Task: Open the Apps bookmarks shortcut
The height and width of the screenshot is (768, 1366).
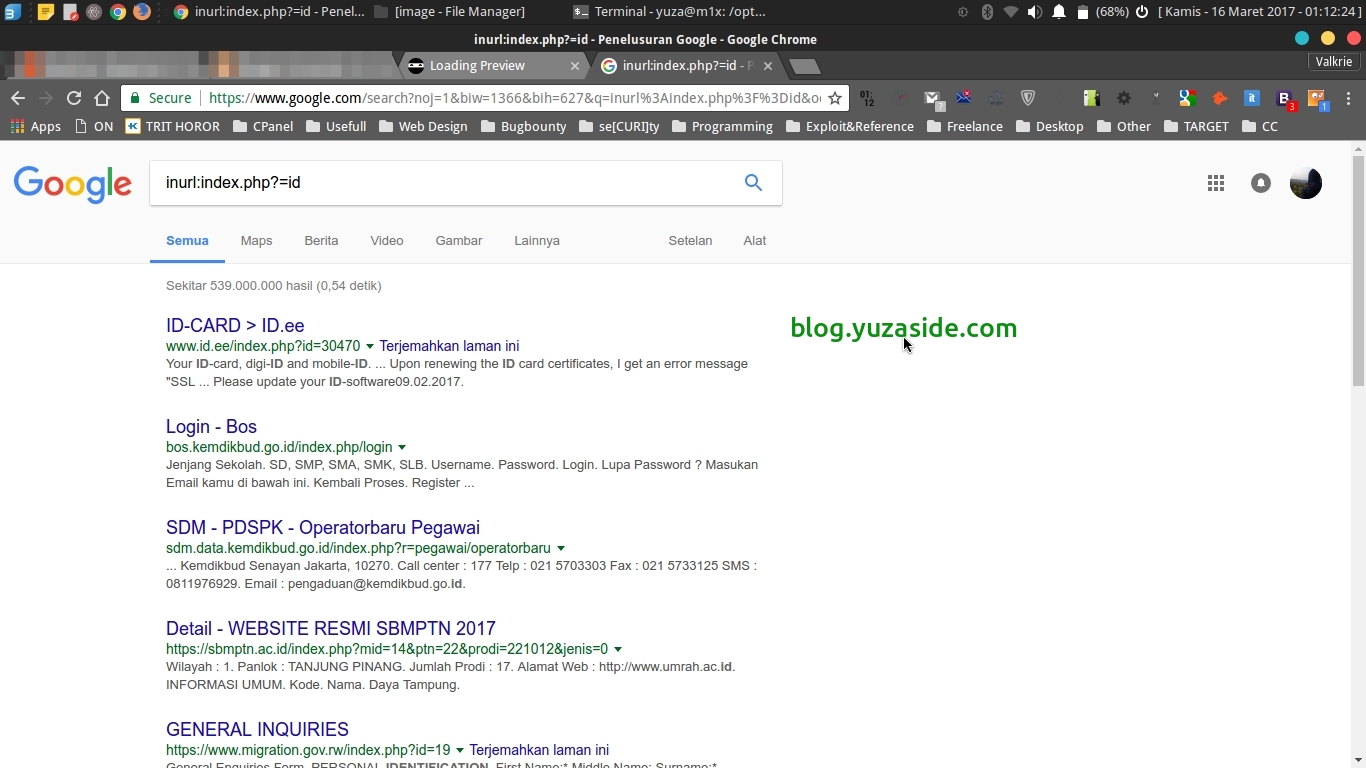Action: (x=36, y=126)
